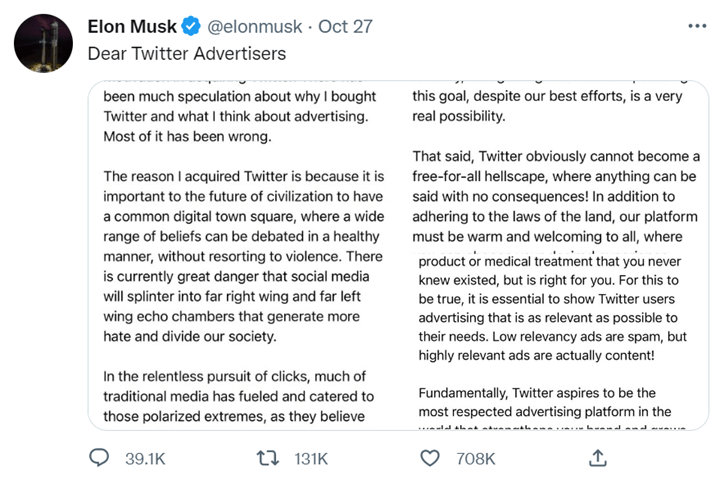The width and height of the screenshot is (720, 480).
Task: Open image at "That said, Twitter obviously" paragraph
Action: click(x=556, y=196)
